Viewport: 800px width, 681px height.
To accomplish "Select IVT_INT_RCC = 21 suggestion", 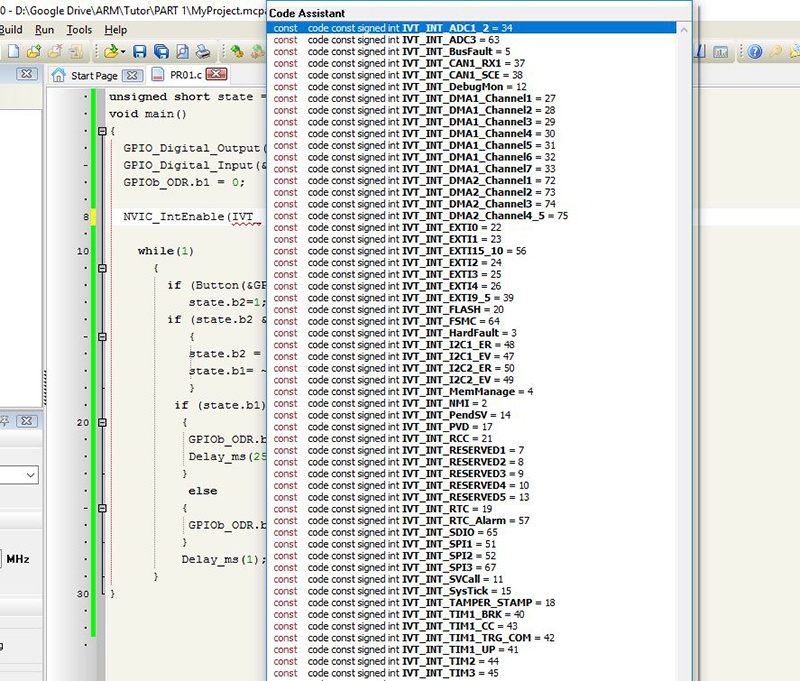I will (x=472, y=439).
